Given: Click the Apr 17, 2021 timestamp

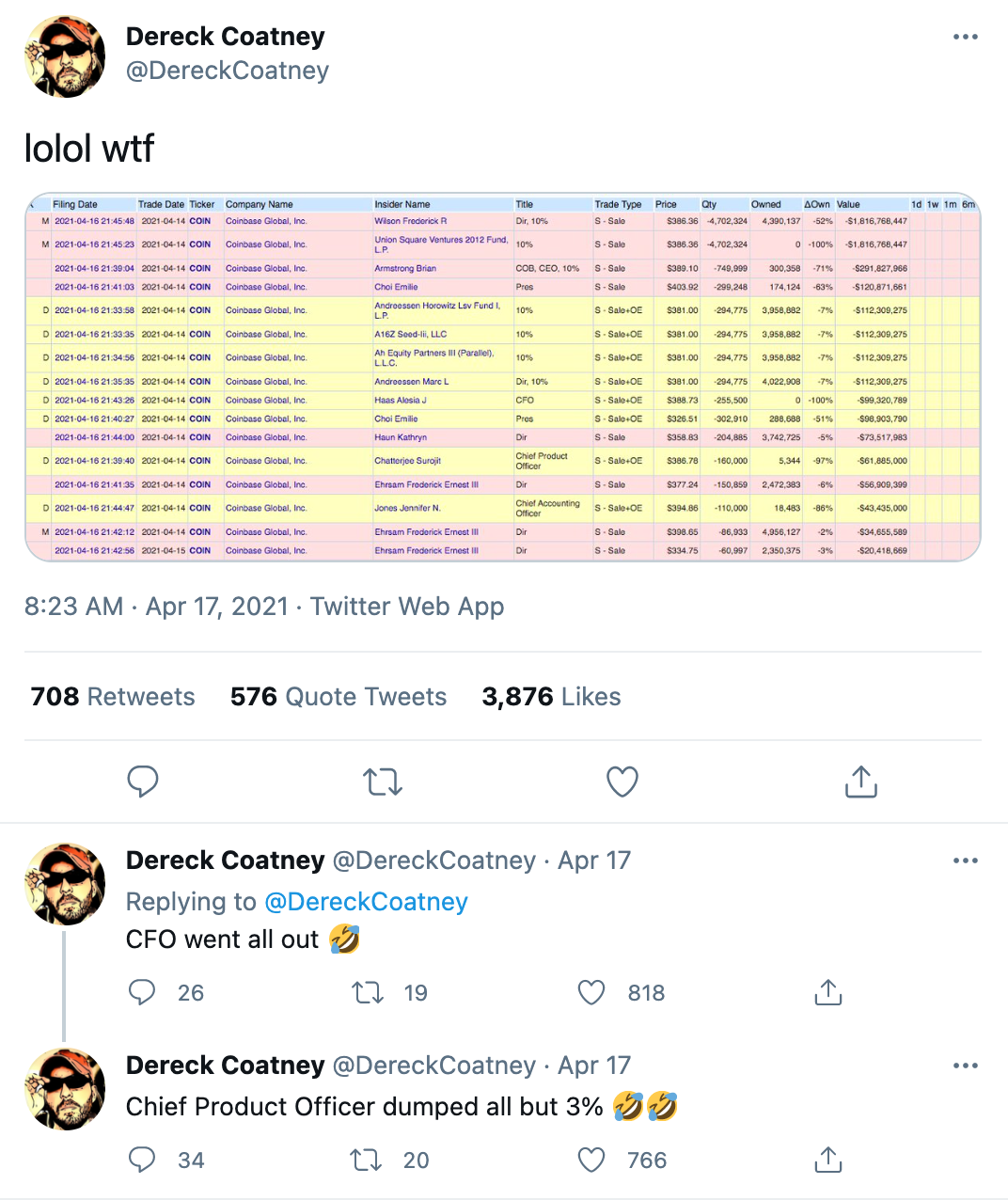Looking at the screenshot, I should pos(215,606).
